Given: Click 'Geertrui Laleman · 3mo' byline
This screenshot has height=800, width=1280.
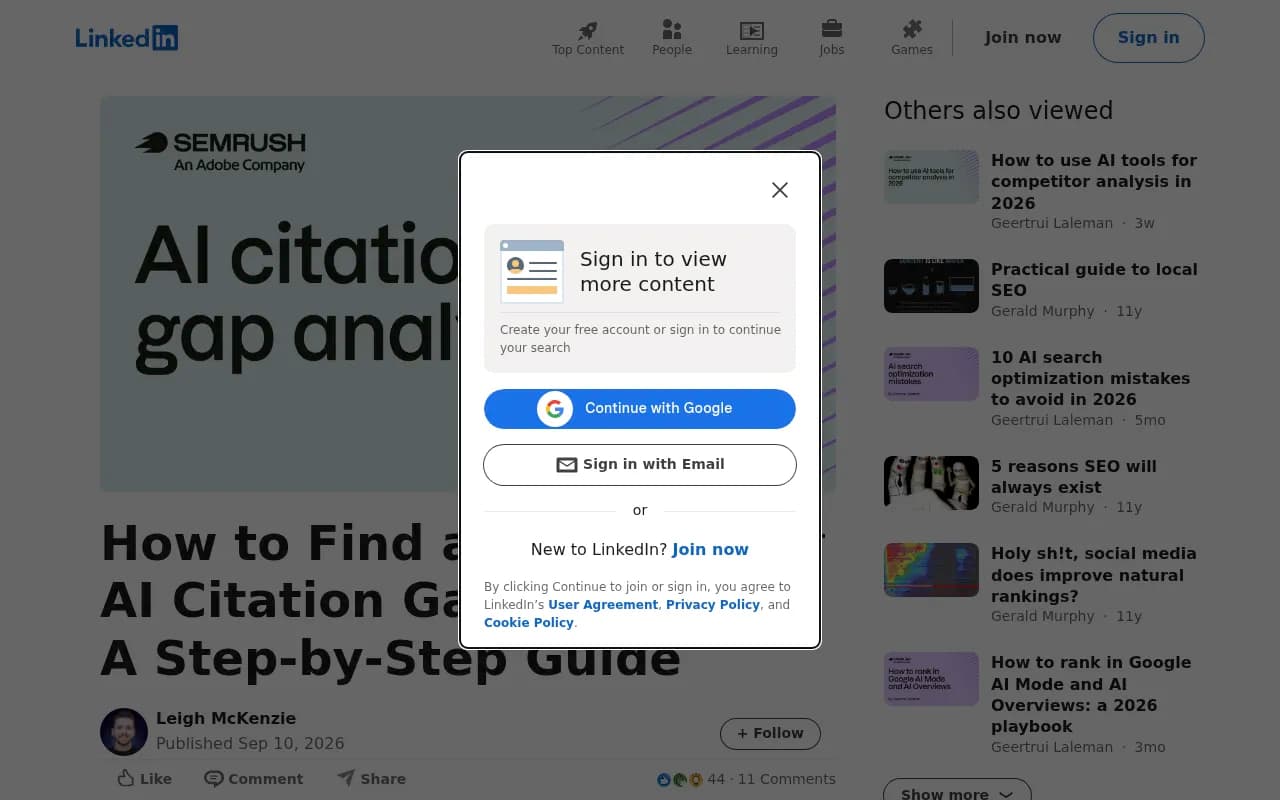Looking at the screenshot, I should point(1078,747).
